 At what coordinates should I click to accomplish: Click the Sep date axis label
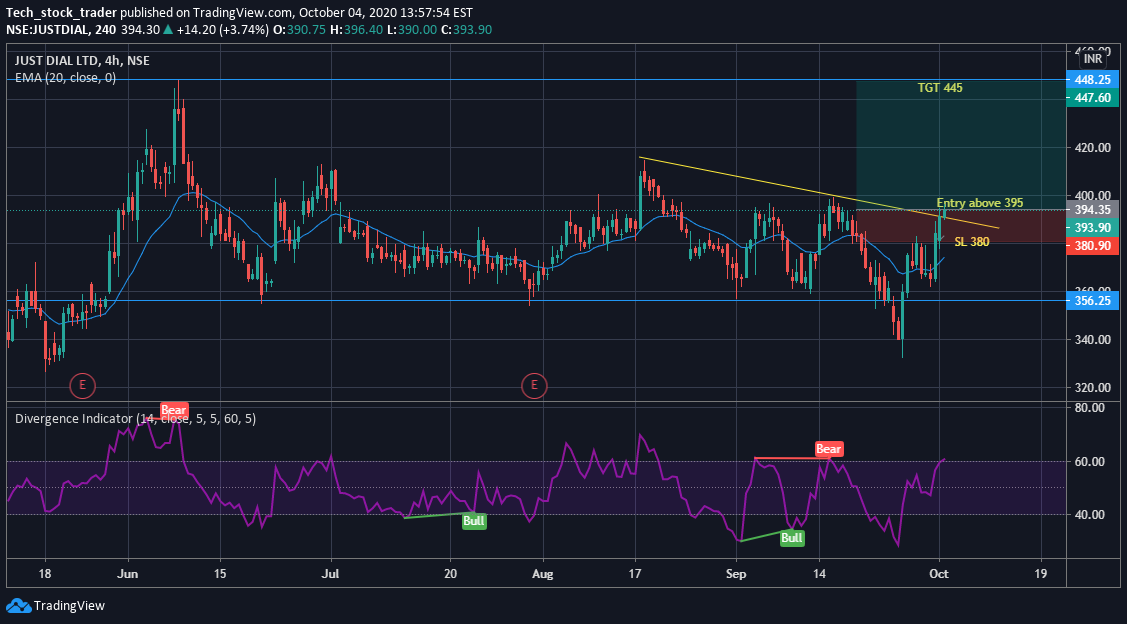click(737, 574)
